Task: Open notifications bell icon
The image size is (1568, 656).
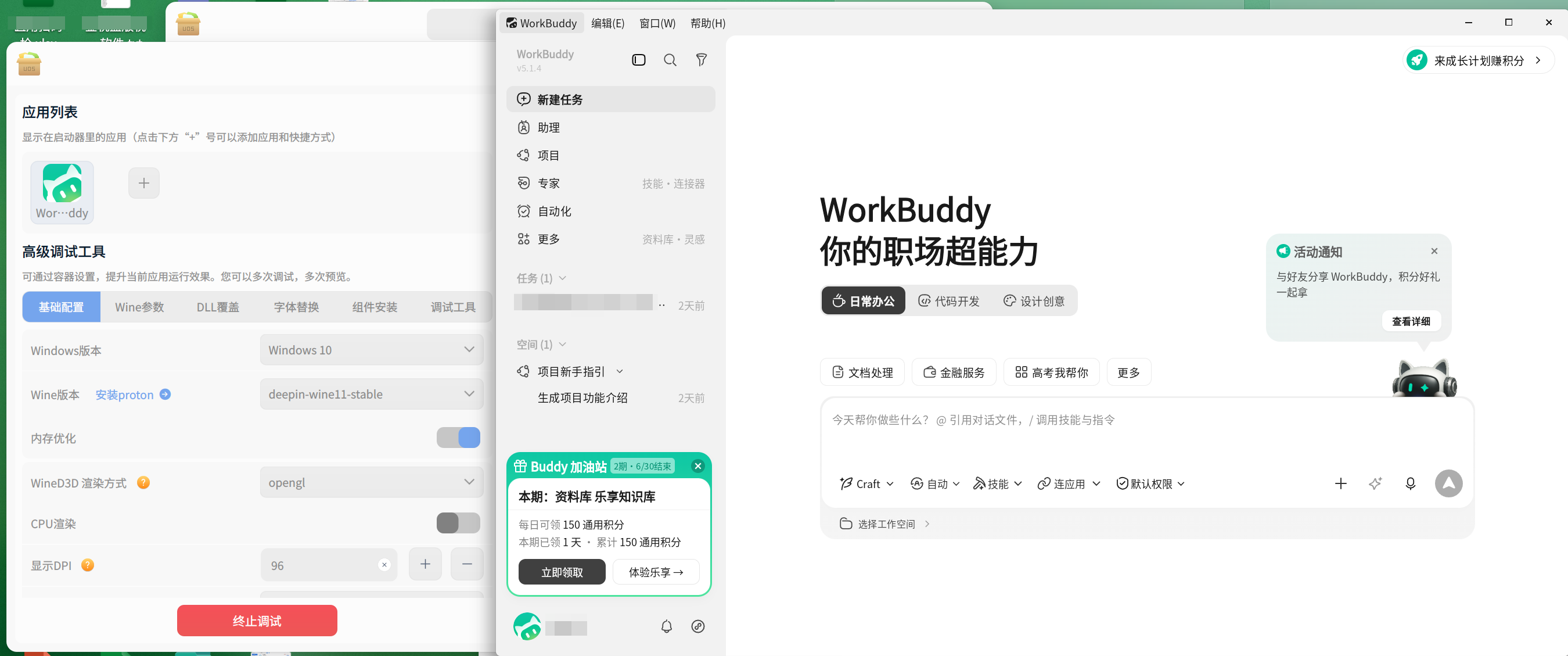Action: 667,626
